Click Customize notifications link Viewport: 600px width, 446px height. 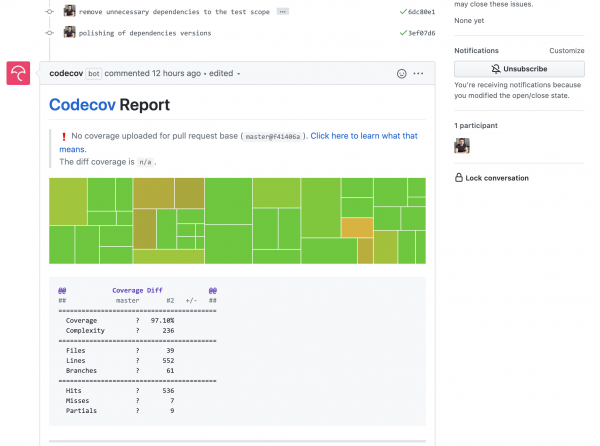click(567, 50)
